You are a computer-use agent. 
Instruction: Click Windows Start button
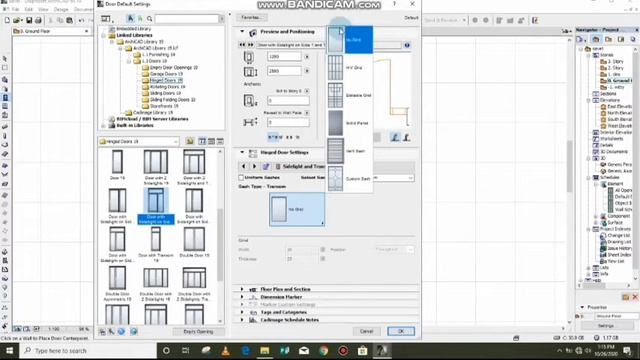9,351
